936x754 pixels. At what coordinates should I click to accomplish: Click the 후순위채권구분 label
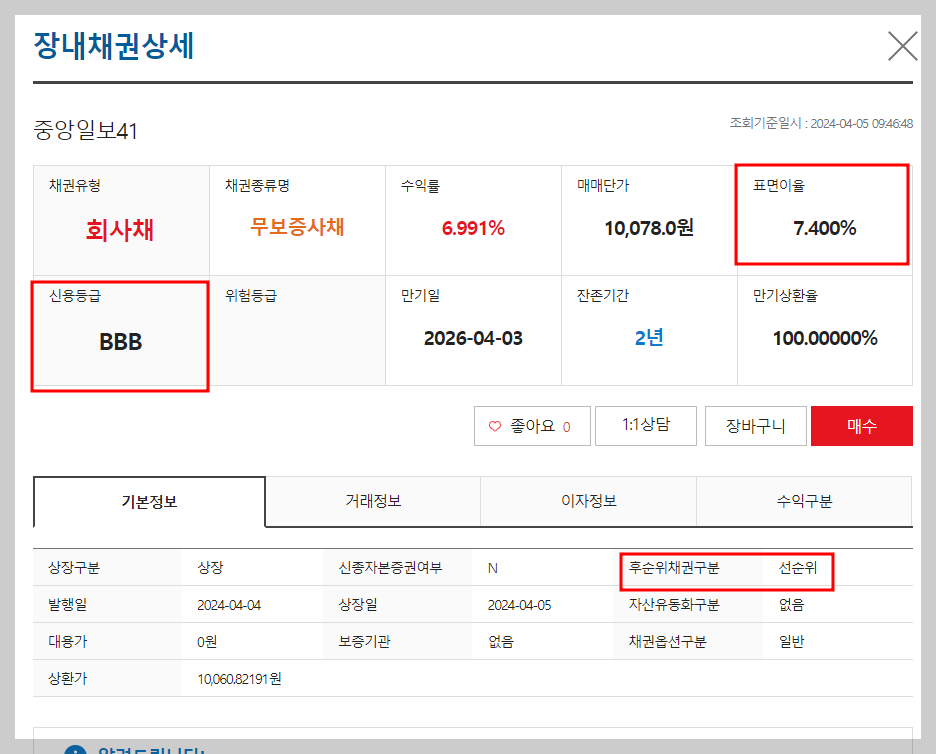[x=674, y=568]
